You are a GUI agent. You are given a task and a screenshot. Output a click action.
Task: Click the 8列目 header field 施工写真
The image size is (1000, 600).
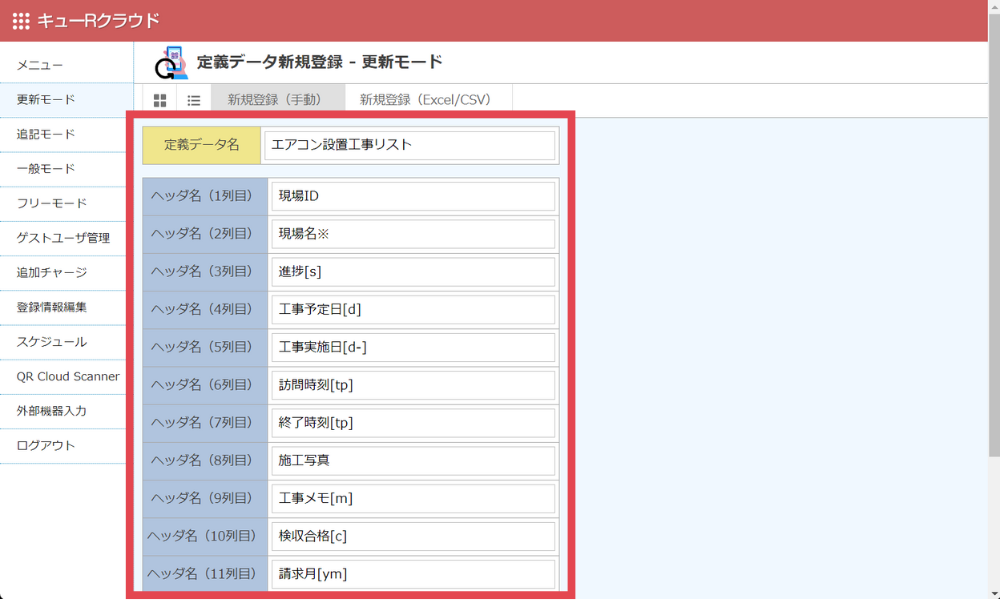click(x=413, y=460)
